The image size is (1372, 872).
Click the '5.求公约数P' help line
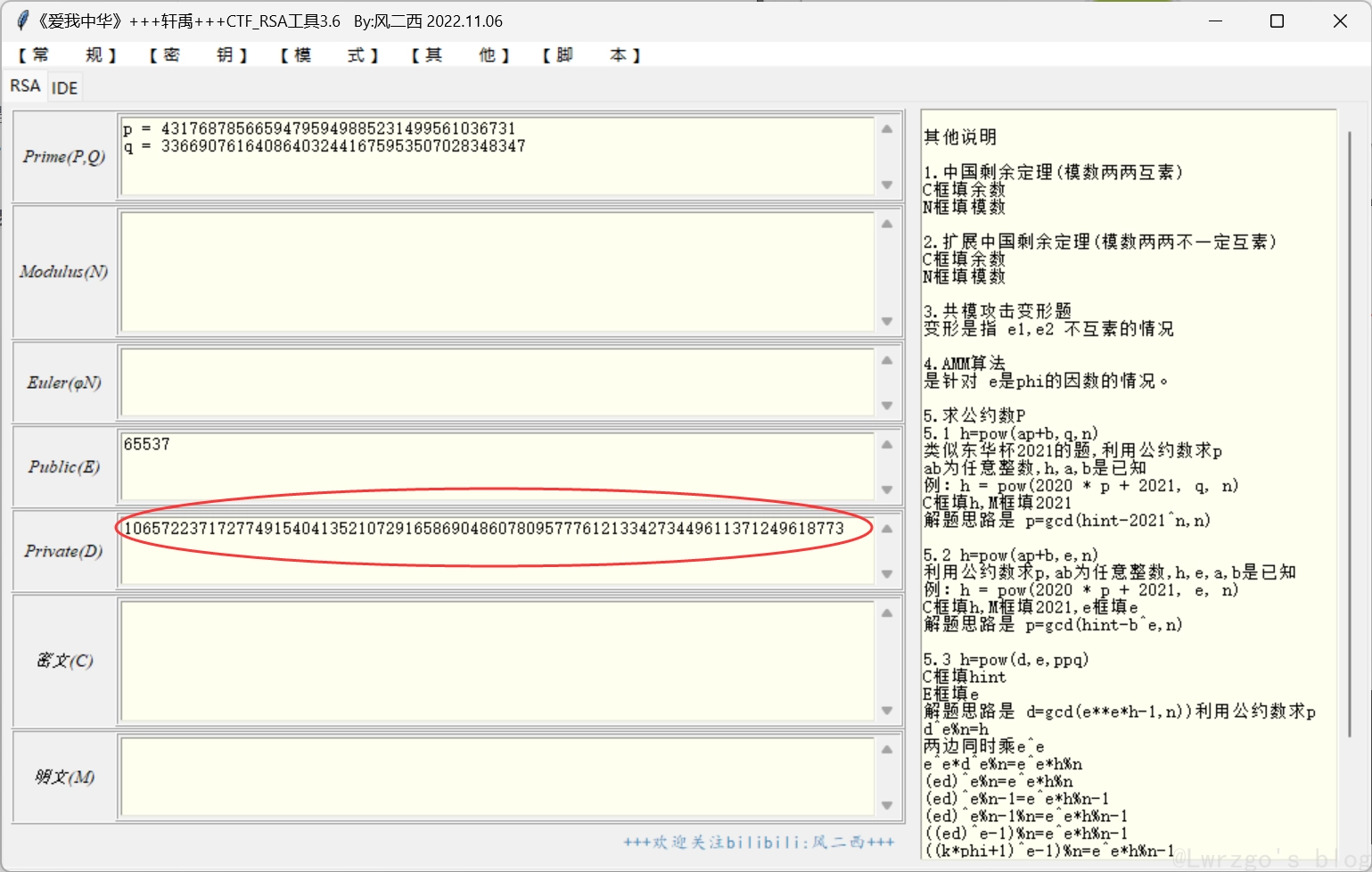click(974, 415)
